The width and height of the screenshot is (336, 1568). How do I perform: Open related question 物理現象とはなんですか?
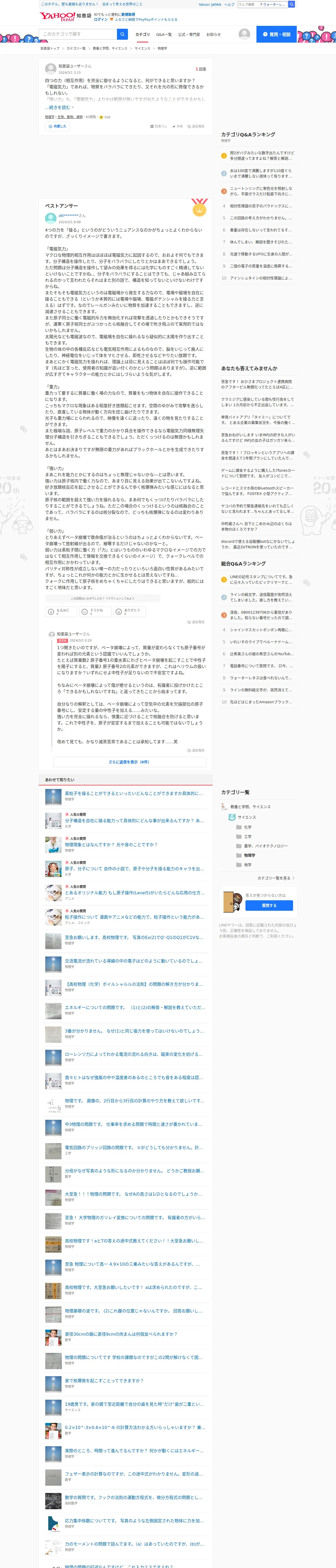110,845
